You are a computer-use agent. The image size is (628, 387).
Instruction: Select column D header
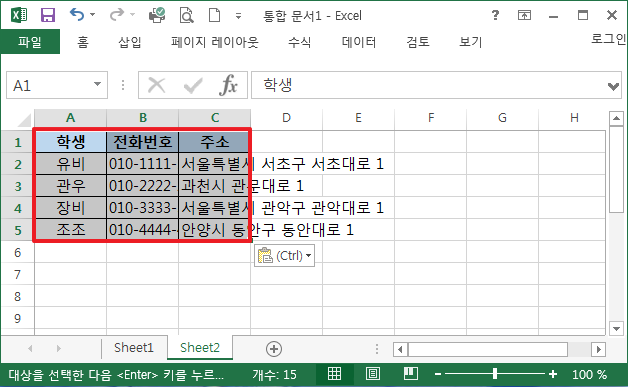(x=286, y=118)
